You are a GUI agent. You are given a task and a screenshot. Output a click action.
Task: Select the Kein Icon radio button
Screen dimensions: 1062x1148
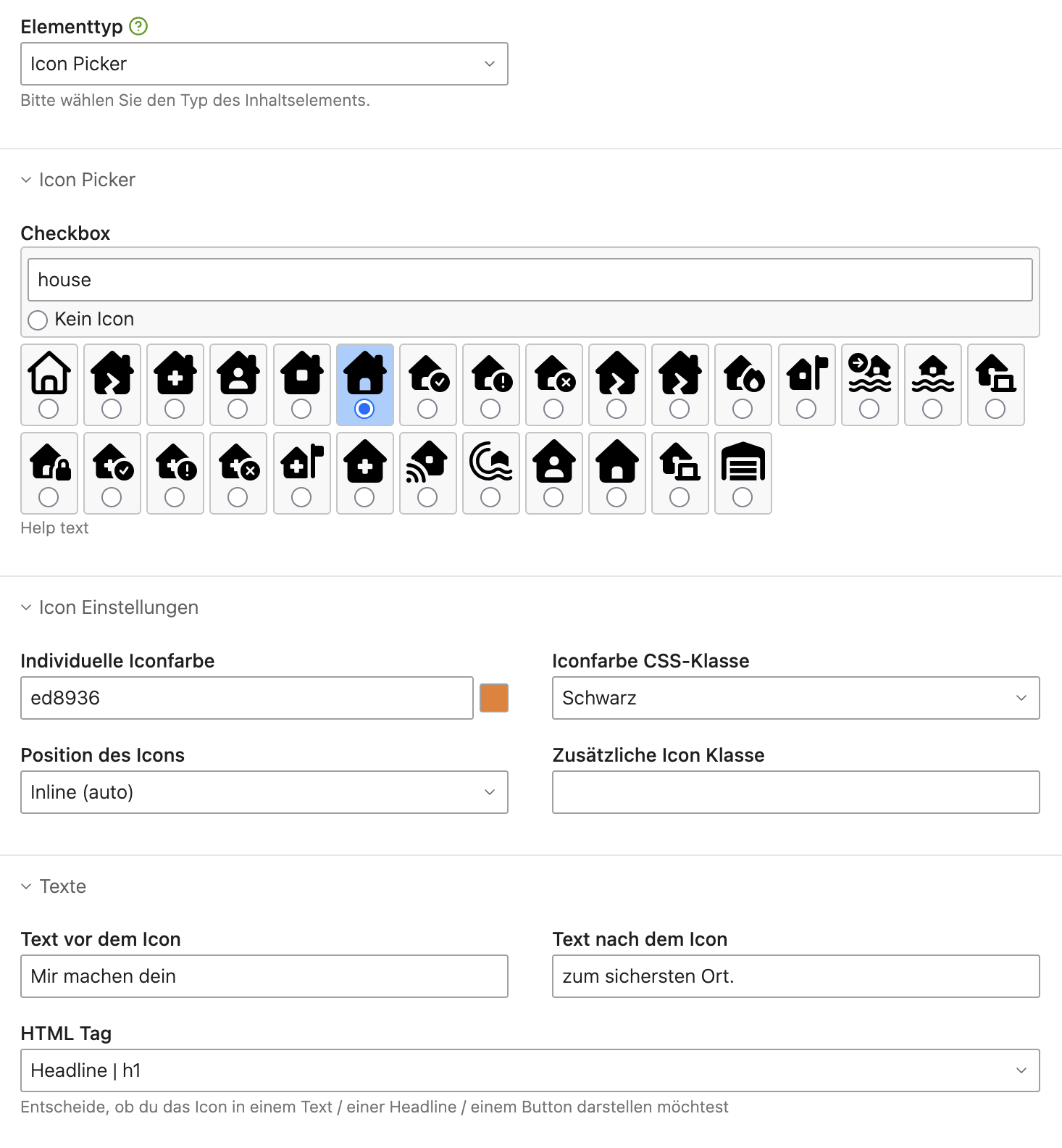pos(38,320)
